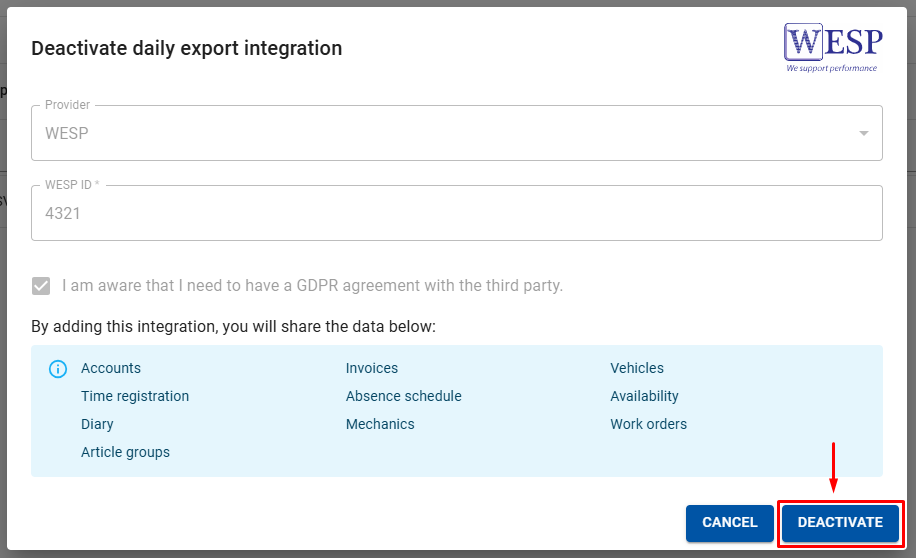
Task: Click the 'Invoices' data item
Action: pos(372,368)
